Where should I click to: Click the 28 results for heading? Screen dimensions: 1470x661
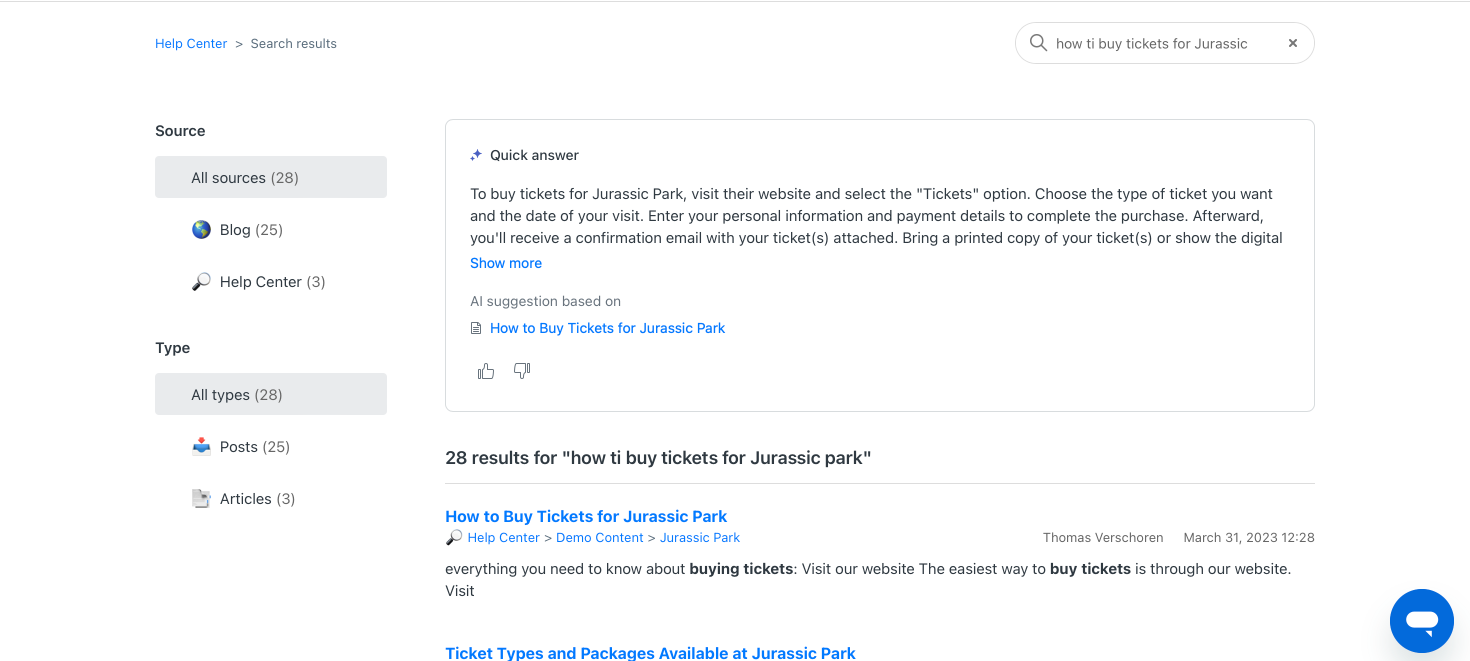tap(658, 458)
